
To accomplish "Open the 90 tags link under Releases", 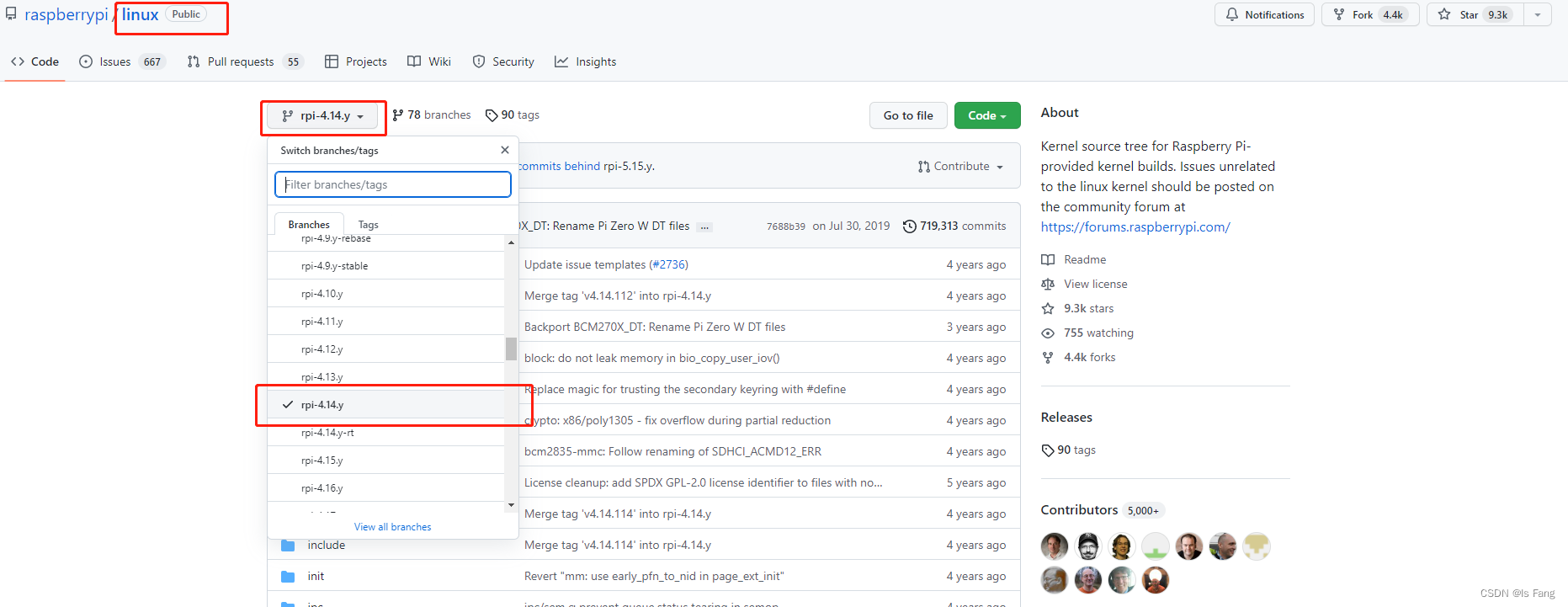I will coord(1069,450).
